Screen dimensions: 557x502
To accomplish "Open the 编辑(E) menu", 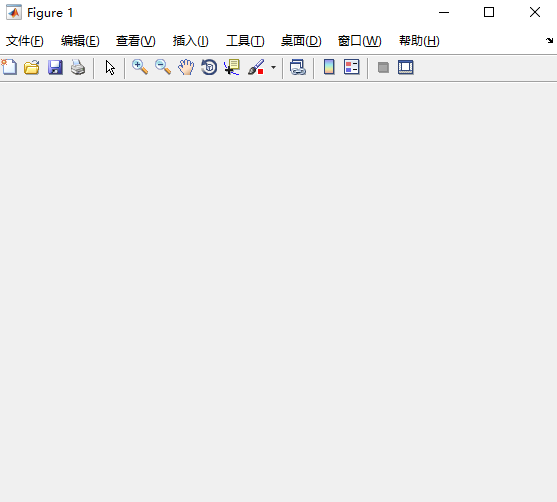I will (x=80, y=41).
